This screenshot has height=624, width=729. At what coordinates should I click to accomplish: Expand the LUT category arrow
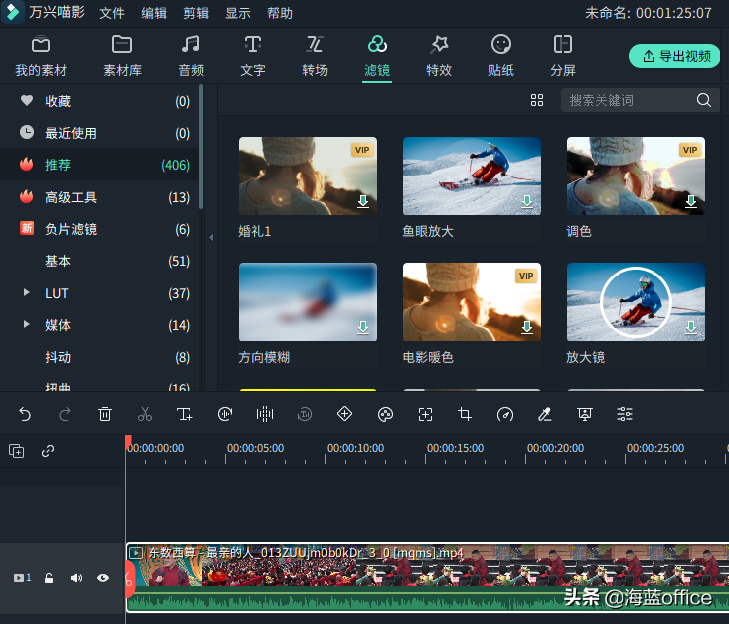27,292
